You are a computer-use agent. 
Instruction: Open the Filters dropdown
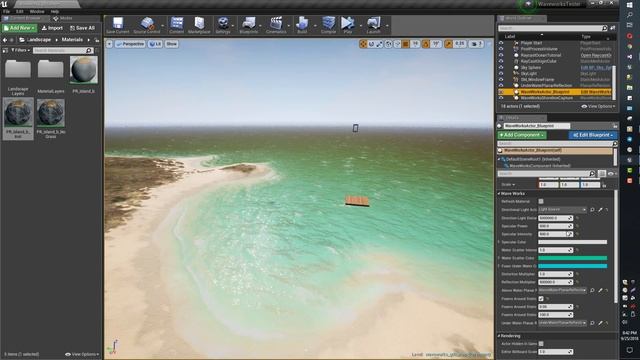pos(20,50)
